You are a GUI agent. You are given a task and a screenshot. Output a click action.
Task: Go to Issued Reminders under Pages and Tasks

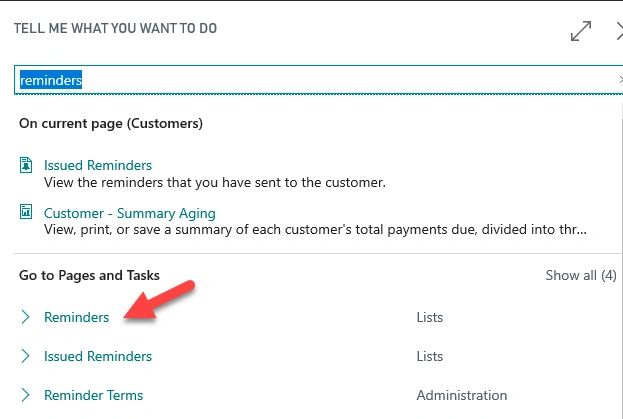click(x=97, y=357)
